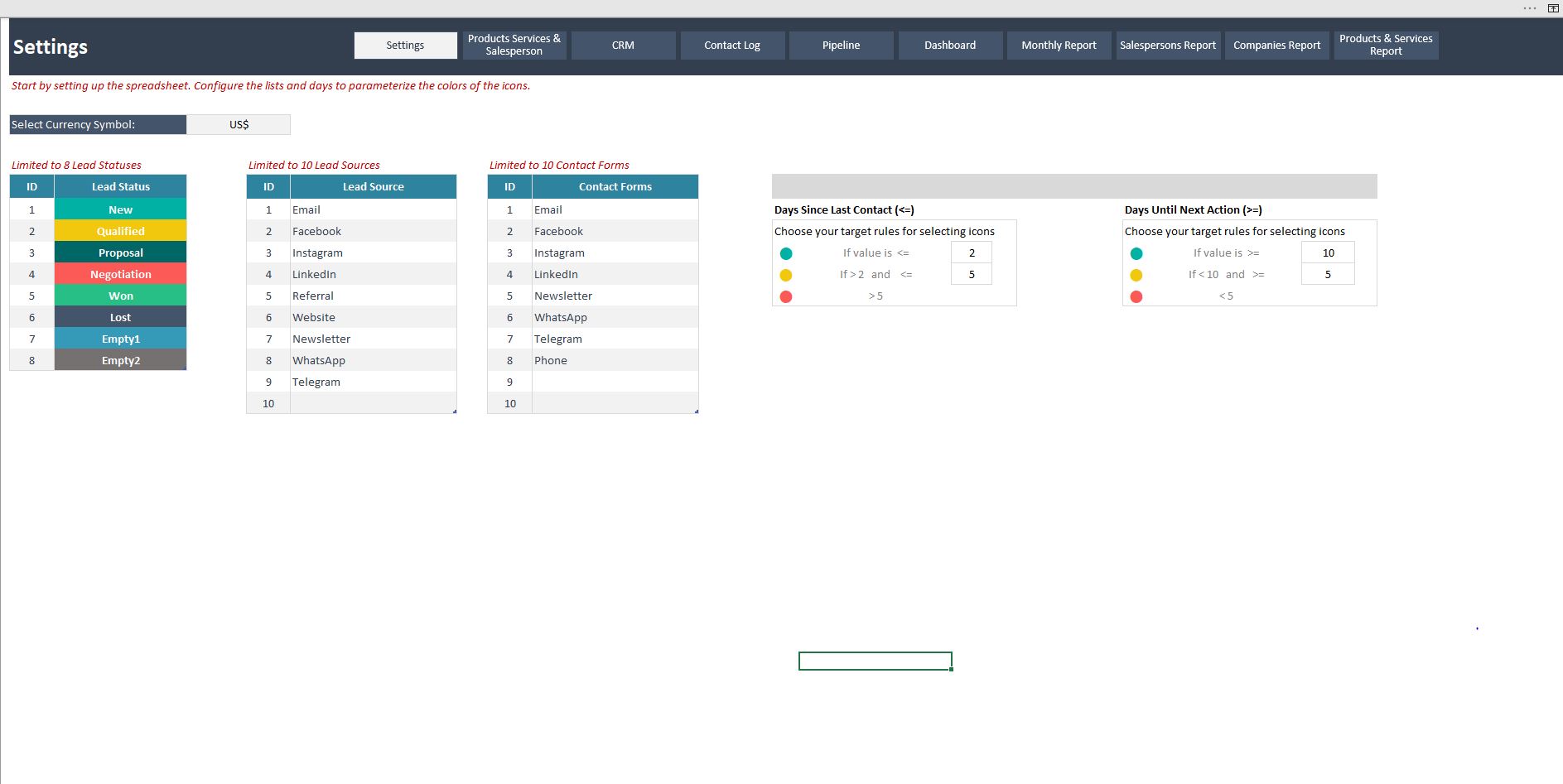Click the value 10 threshold for next action
The width and height of the screenshot is (1563, 784).
point(1328,253)
